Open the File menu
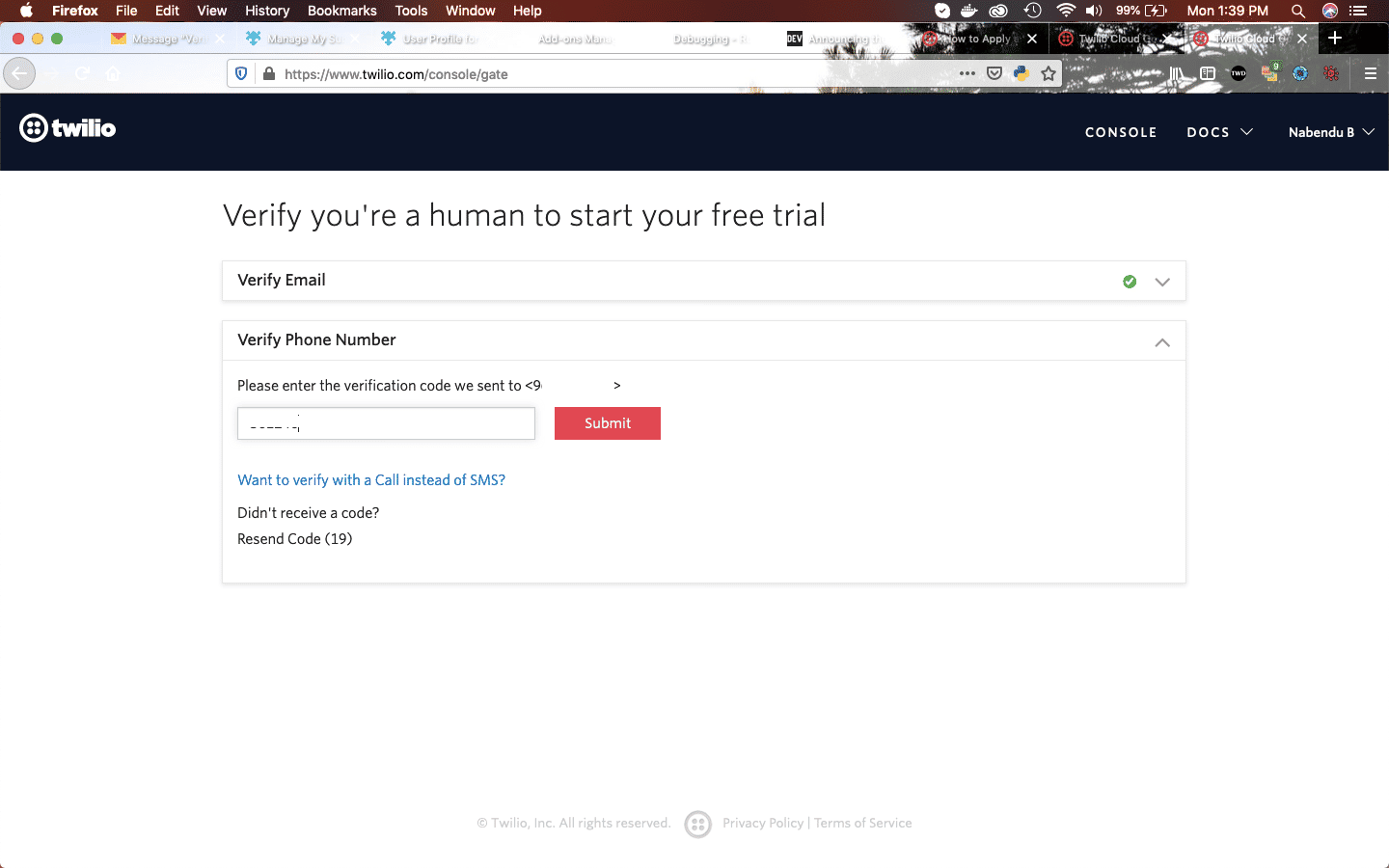Viewport: 1389px width, 868px height. pos(126,11)
